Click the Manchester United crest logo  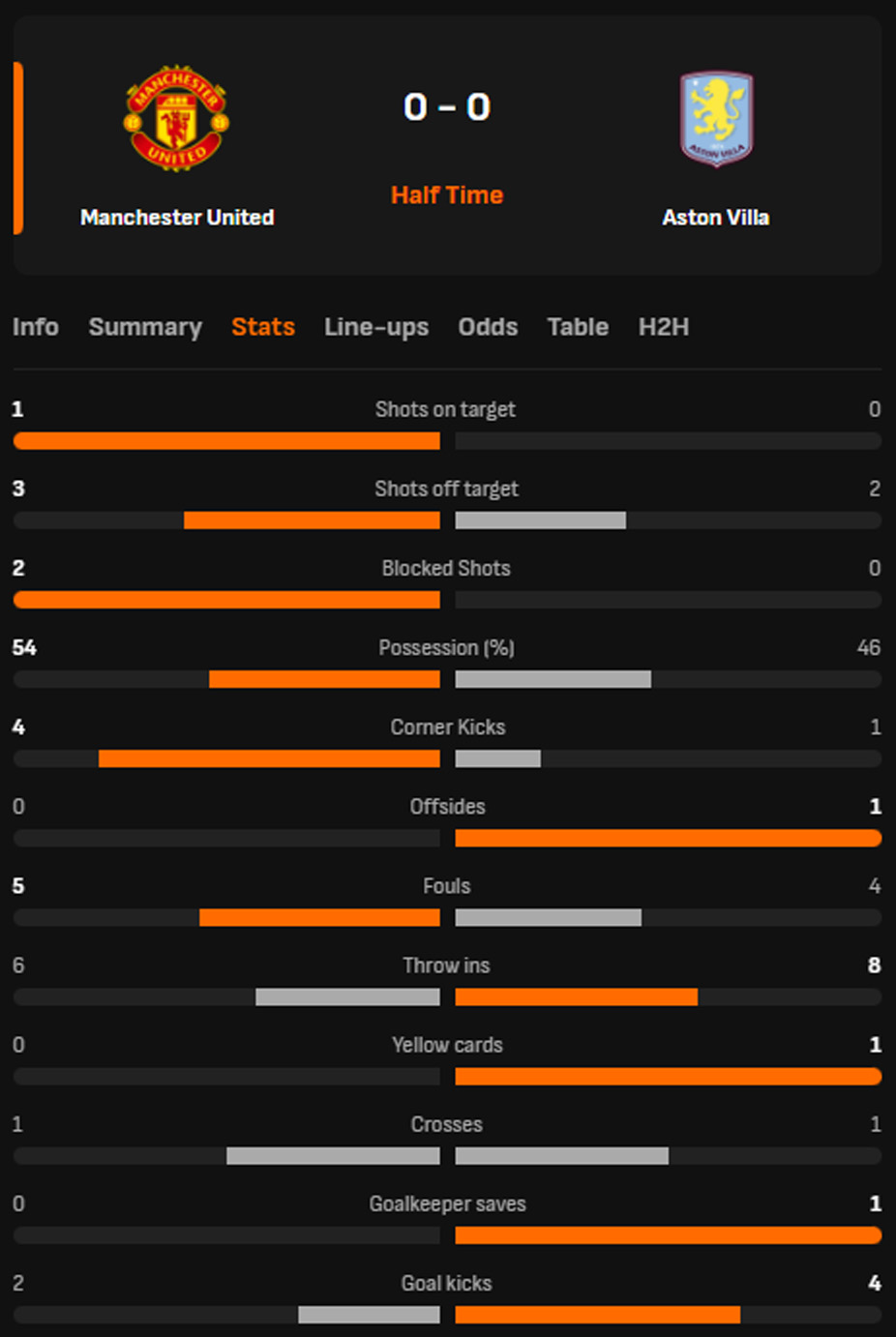point(176,118)
